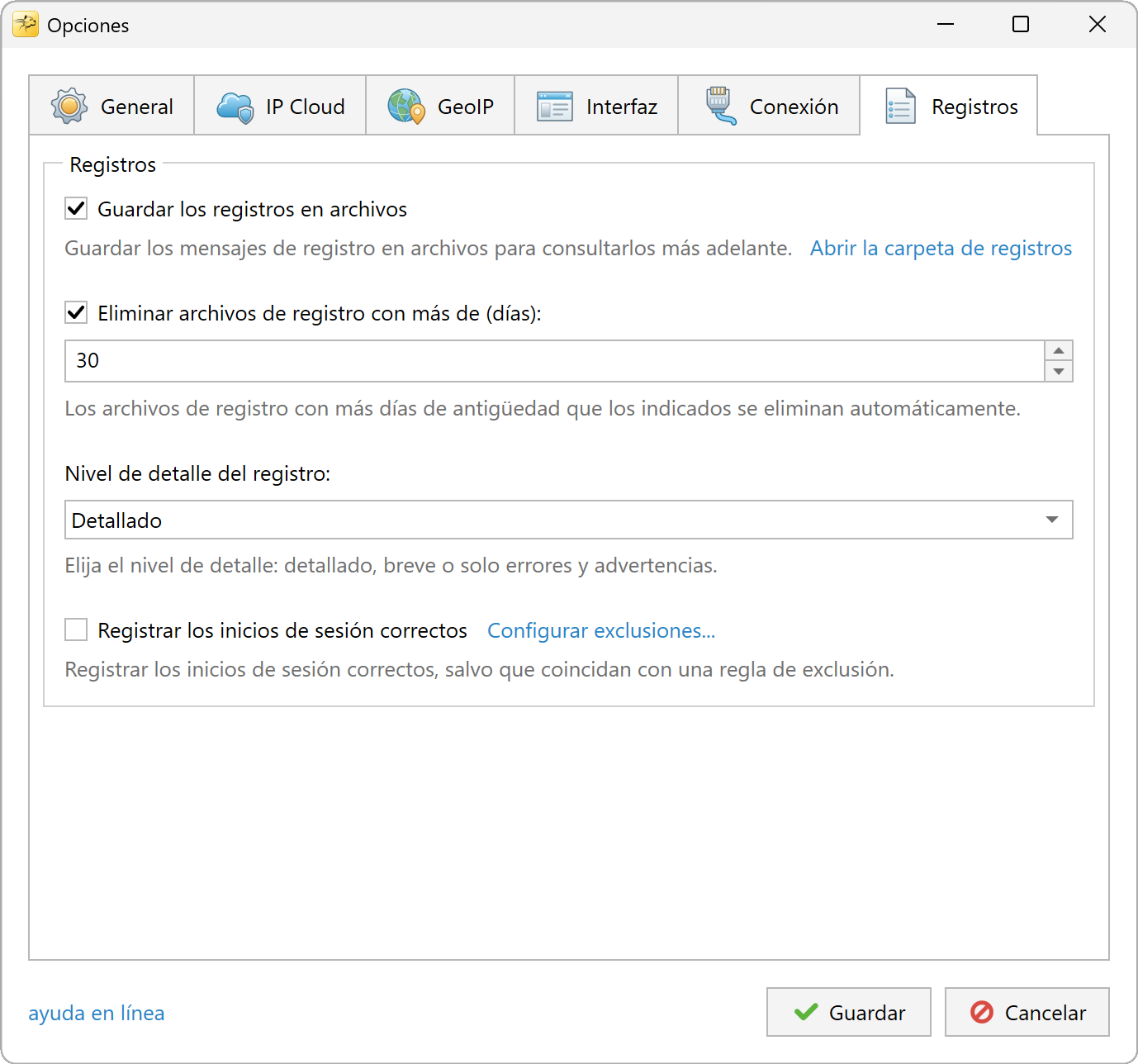Click the app icon in the title bar
Image resolution: width=1138 pixels, height=1064 pixels.
(x=26, y=25)
